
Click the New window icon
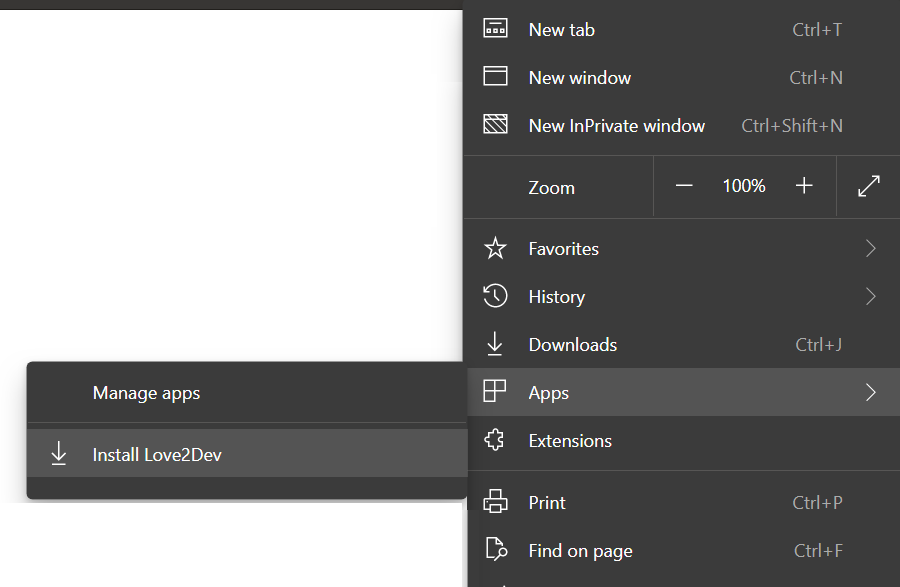(495, 77)
